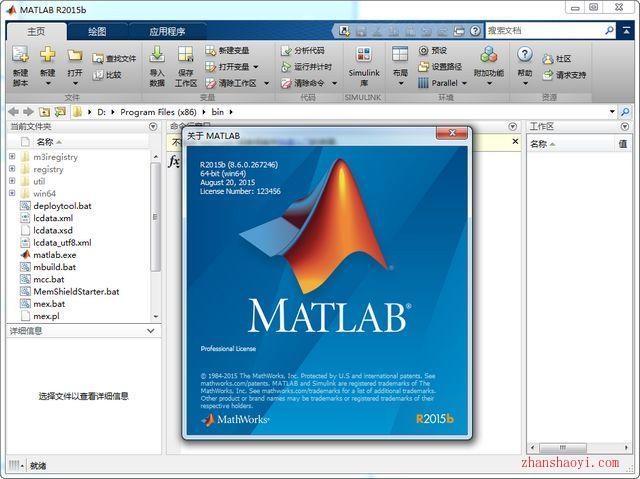This screenshot has width=640, height=479.
Task: Open the 新建 dropdown arrow
Action: (x=48, y=84)
